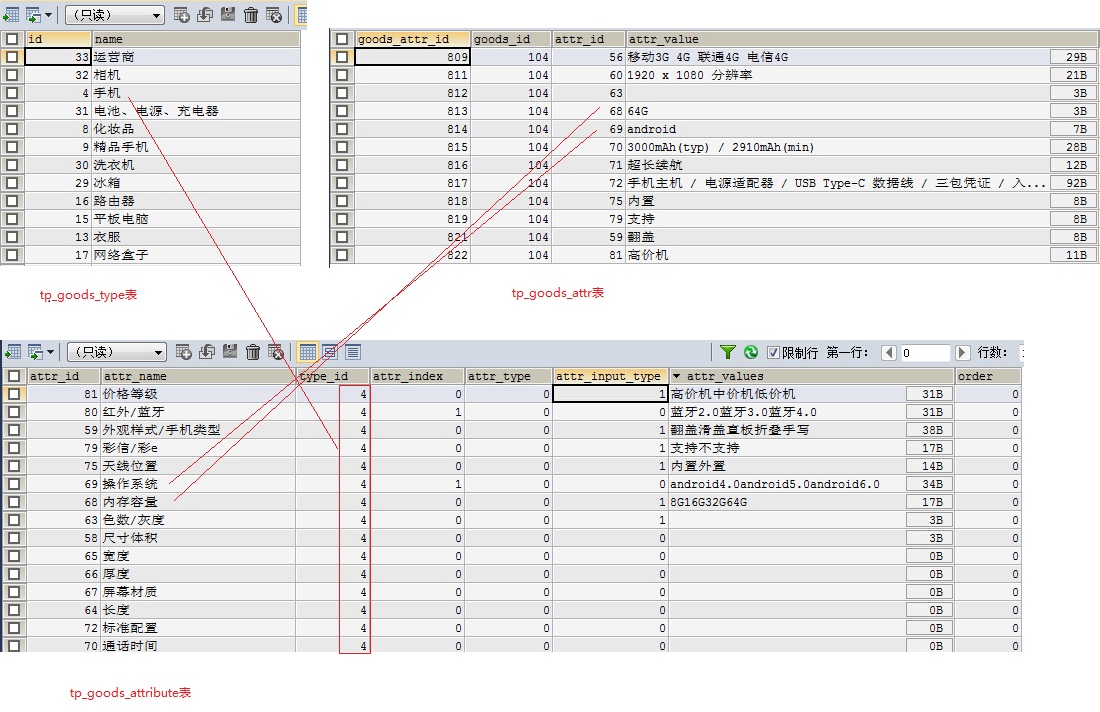Refresh data with the green circular arrows icon
Viewport: 1100px width, 712px height.
tap(750, 351)
